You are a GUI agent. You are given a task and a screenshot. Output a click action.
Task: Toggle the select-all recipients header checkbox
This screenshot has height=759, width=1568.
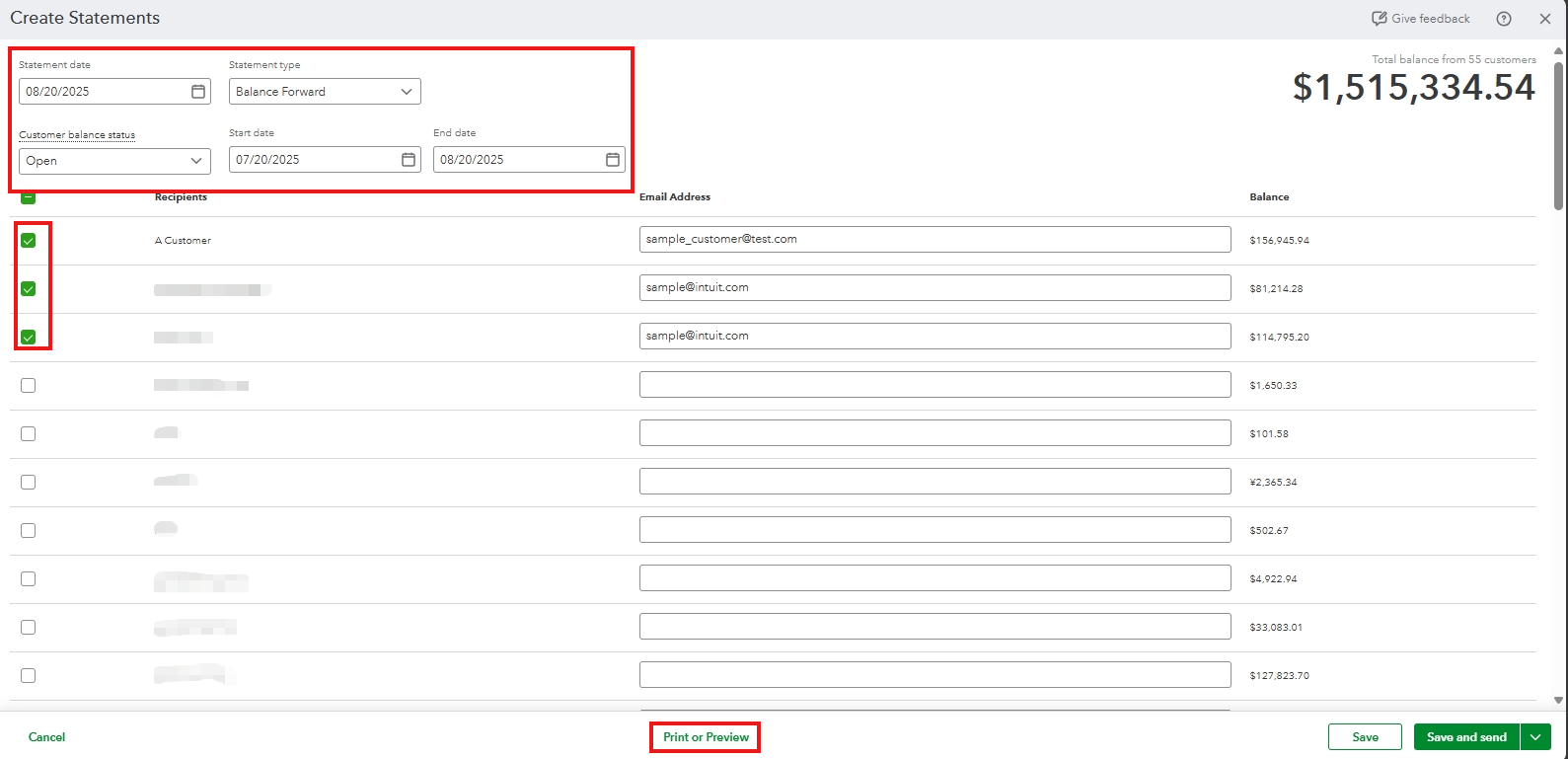(x=29, y=197)
